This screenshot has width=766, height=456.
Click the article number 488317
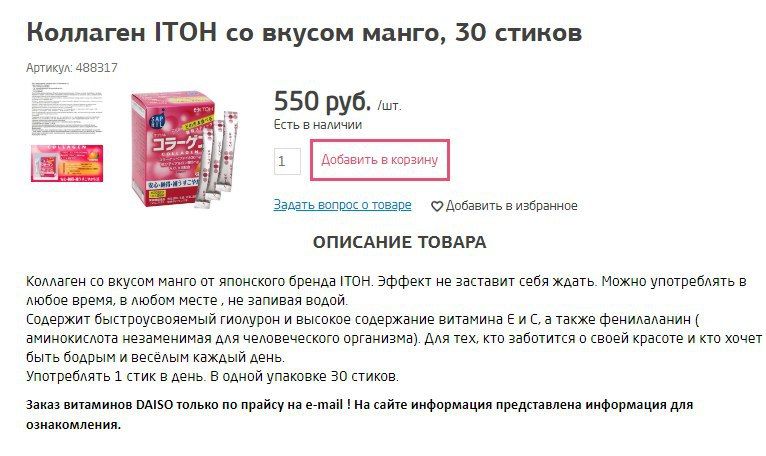click(x=97, y=67)
